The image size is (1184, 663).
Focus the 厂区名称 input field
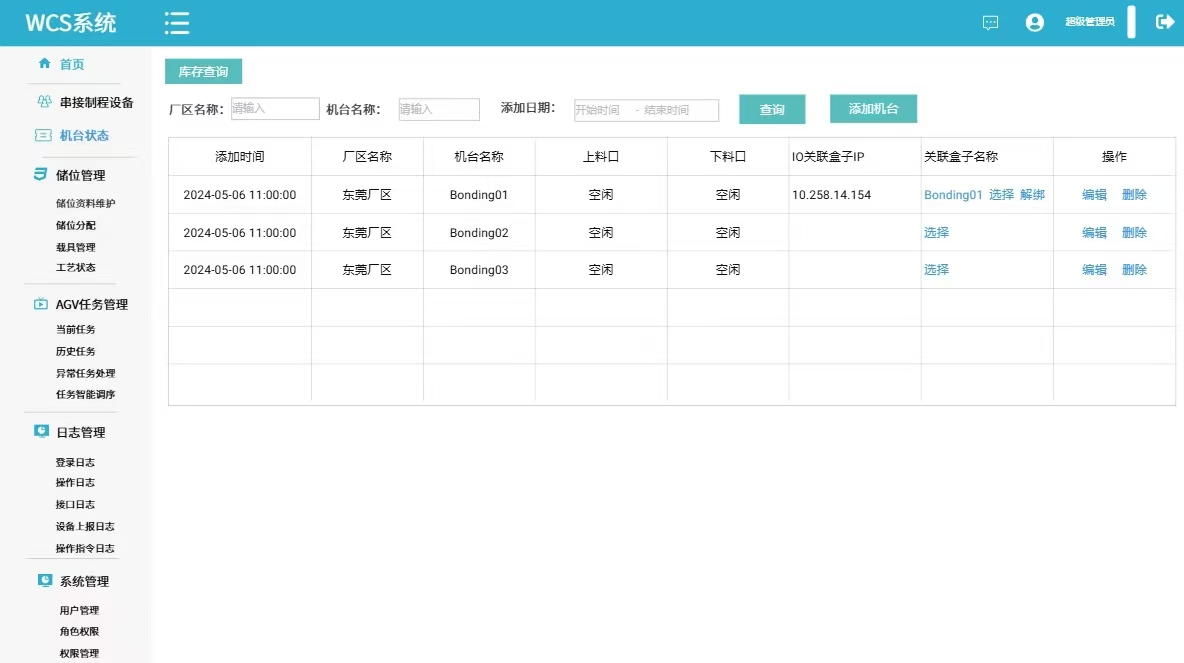[275, 109]
